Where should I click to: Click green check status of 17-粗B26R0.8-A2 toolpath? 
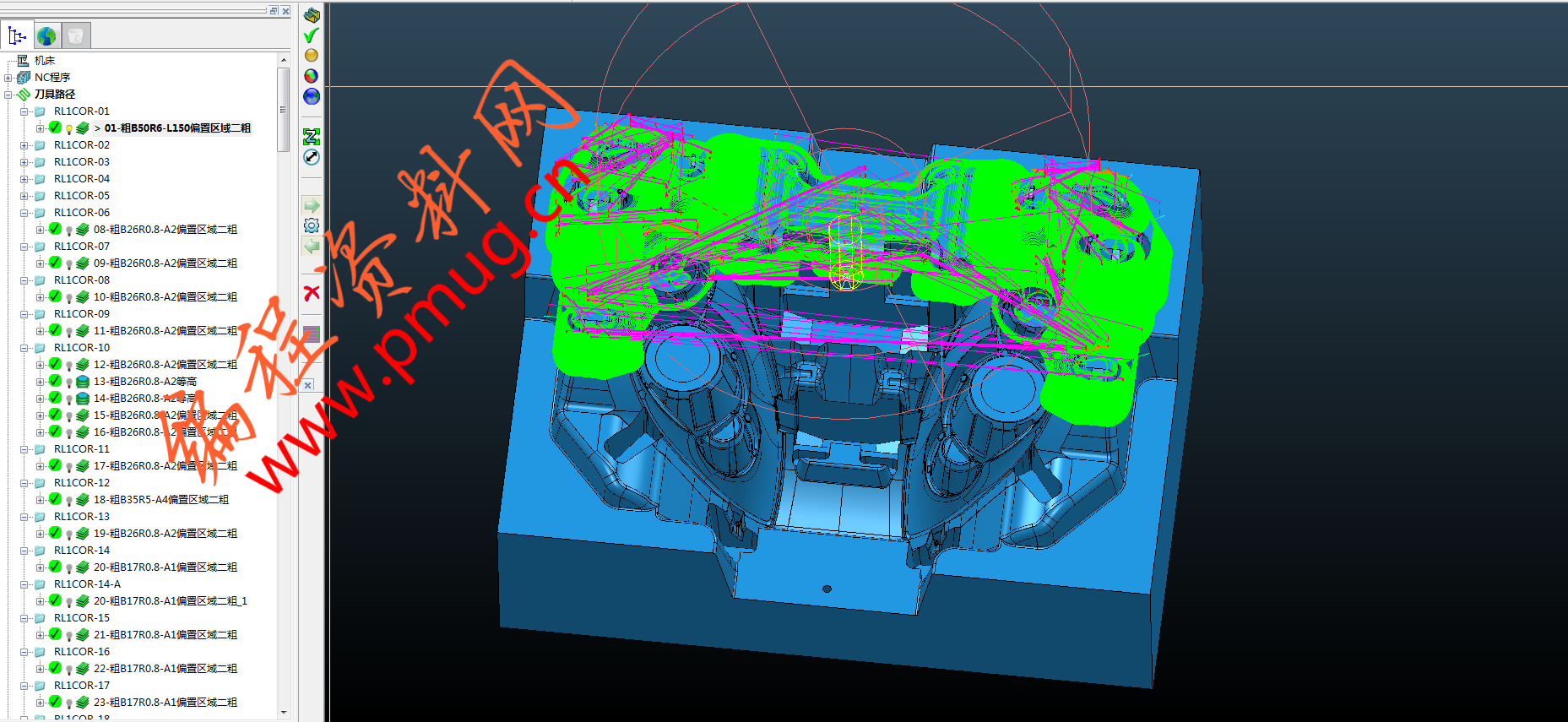[55, 465]
